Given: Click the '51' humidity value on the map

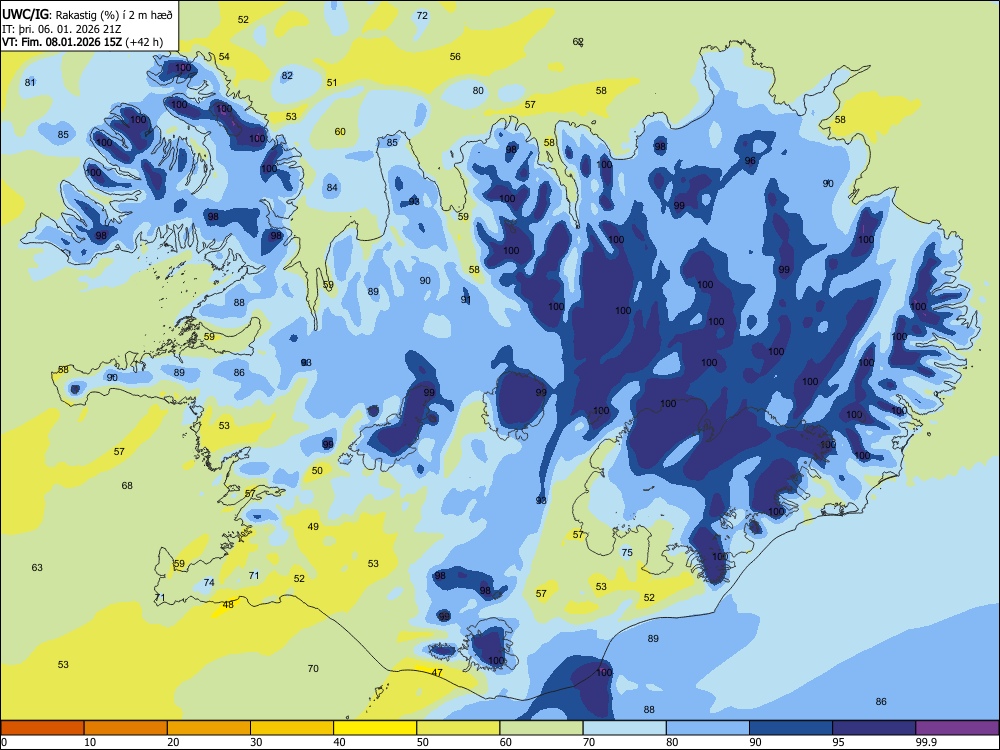Looking at the screenshot, I should tap(332, 82).
